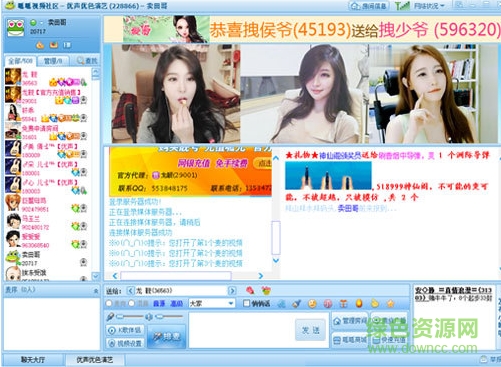Switch to 聊天大厅 bottom tab
501x367 pixels.
33,360
